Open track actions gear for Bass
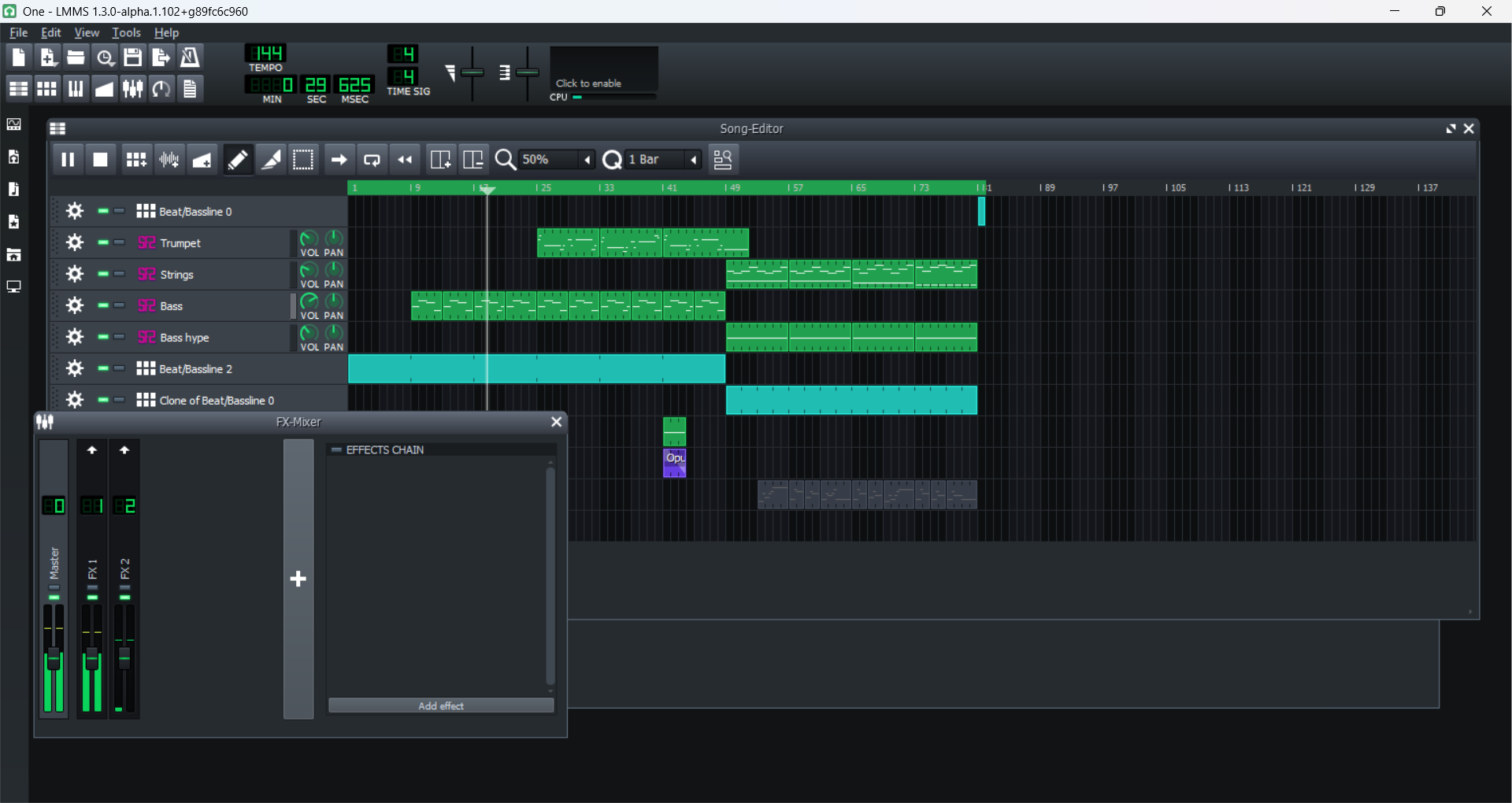Image resolution: width=1512 pixels, height=803 pixels. (x=75, y=305)
